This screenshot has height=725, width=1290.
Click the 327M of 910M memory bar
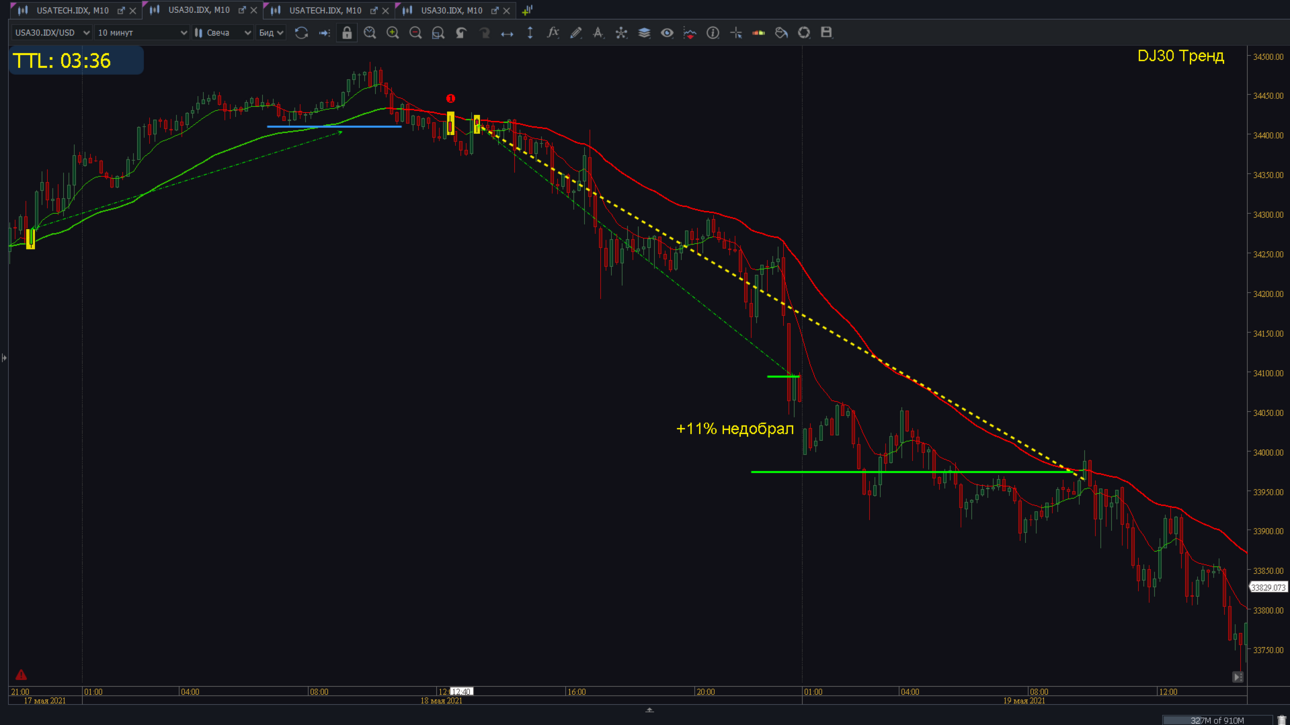[1218, 720]
